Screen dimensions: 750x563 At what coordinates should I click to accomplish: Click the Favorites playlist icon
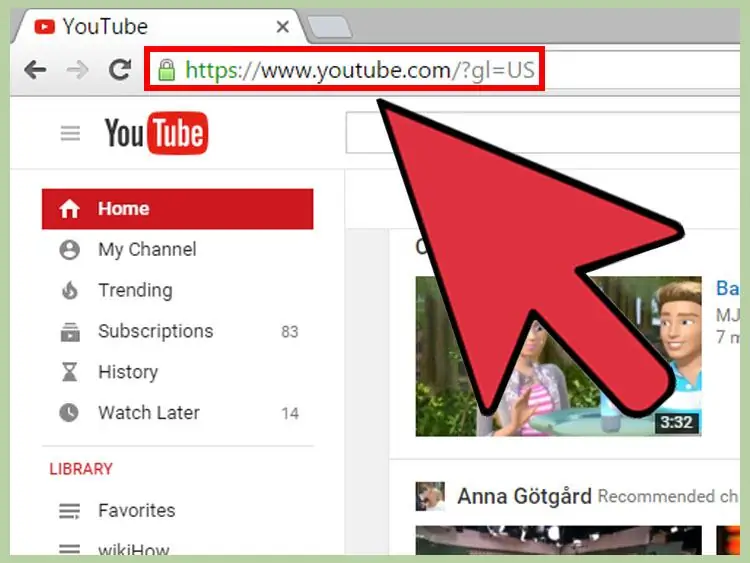pyautogui.click(x=69, y=511)
